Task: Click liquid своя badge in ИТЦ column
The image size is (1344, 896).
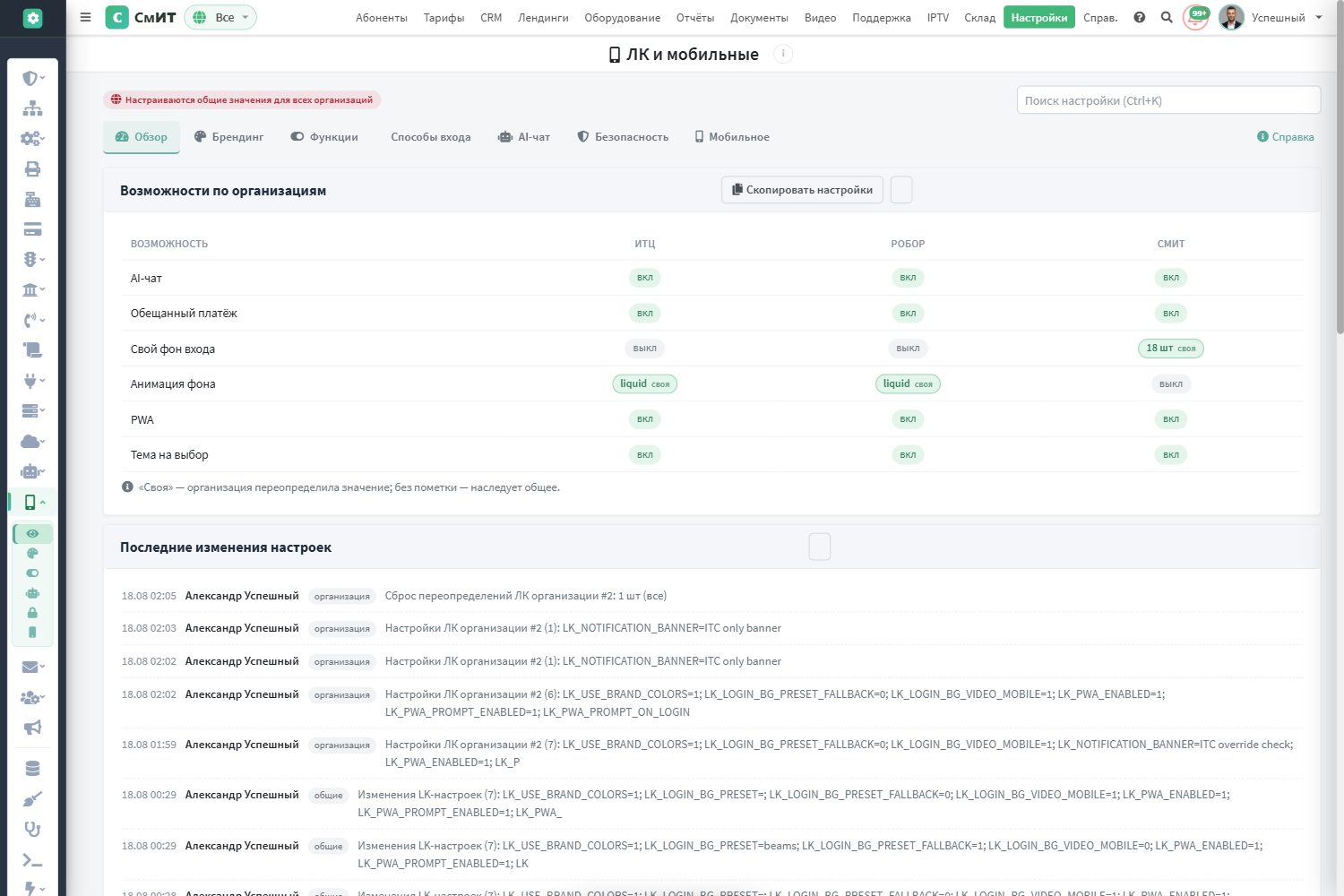Action: point(645,383)
